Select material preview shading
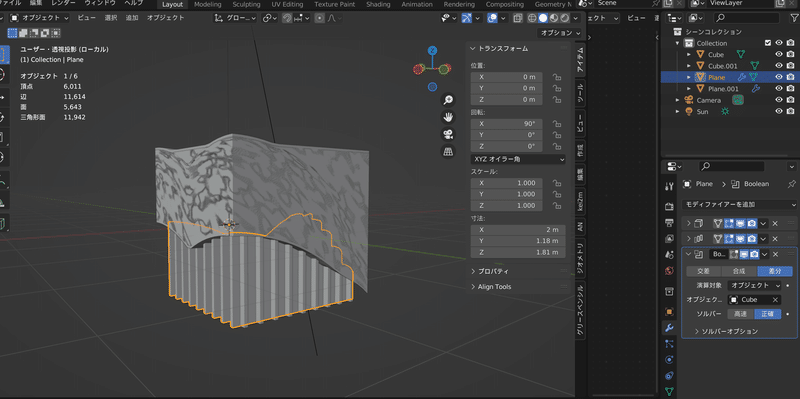 (554, 18)
